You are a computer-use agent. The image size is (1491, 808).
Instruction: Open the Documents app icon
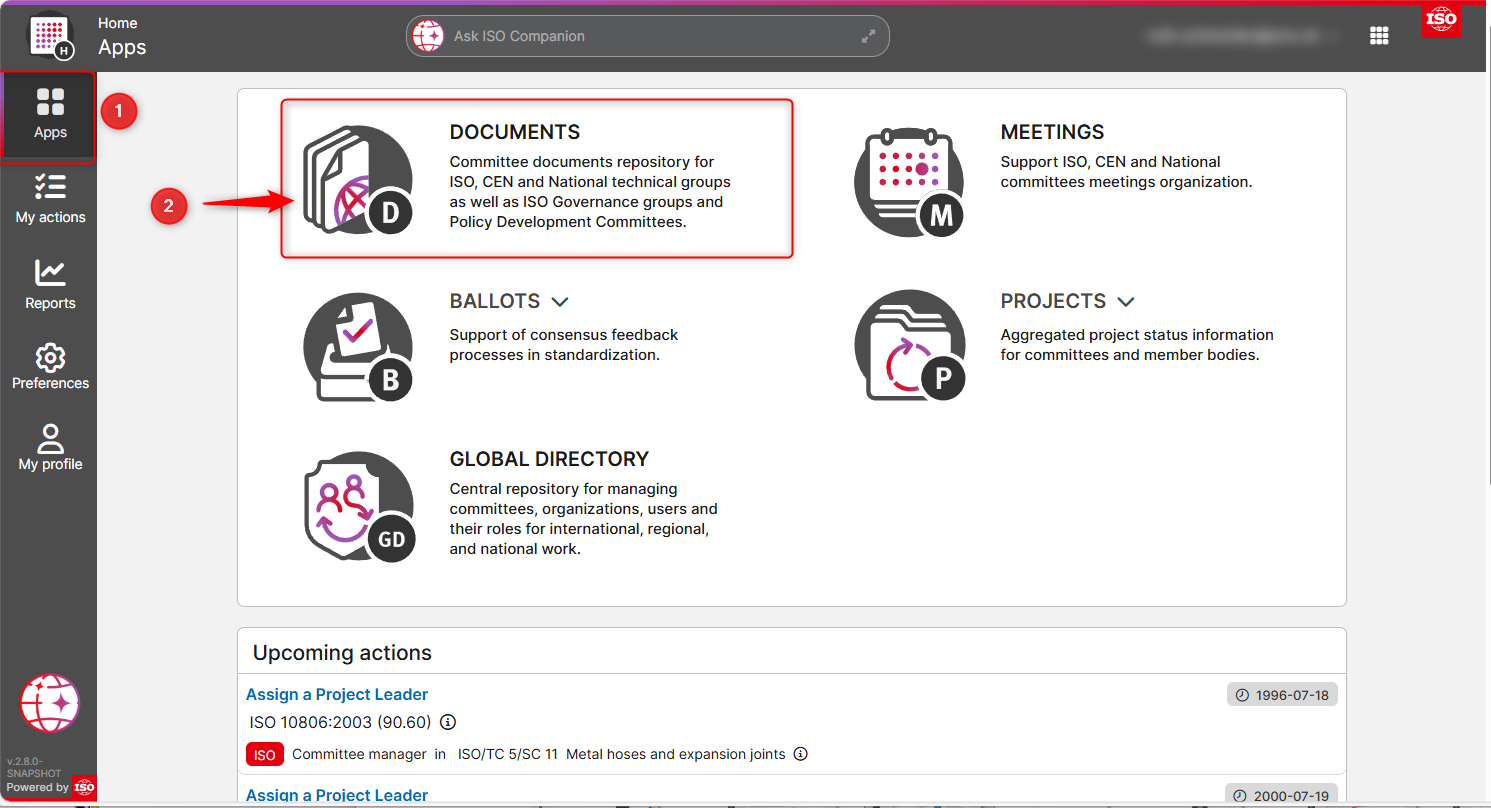(x=358, y=181)
